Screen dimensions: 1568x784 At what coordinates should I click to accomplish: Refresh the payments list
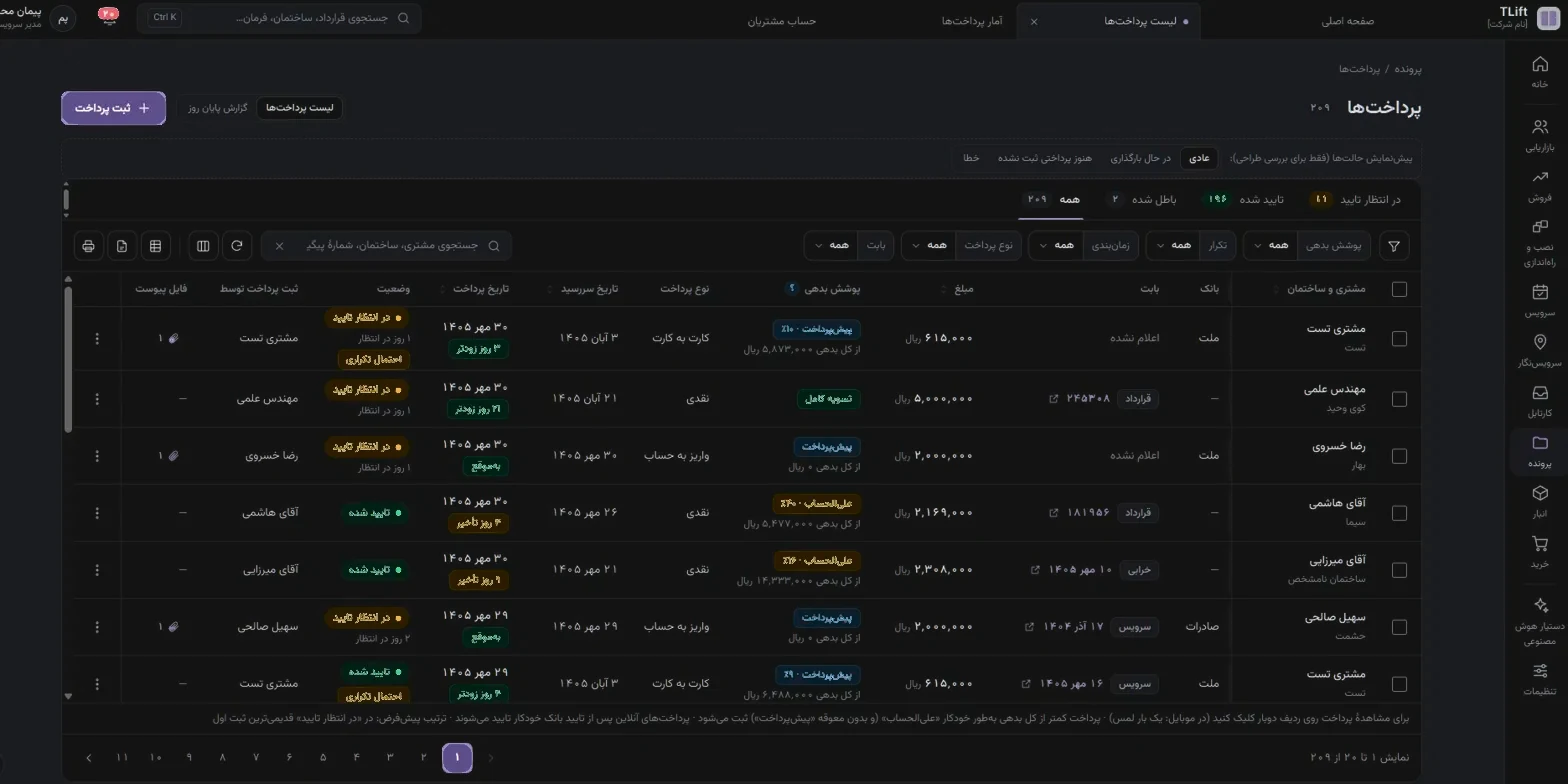(237, 246)
